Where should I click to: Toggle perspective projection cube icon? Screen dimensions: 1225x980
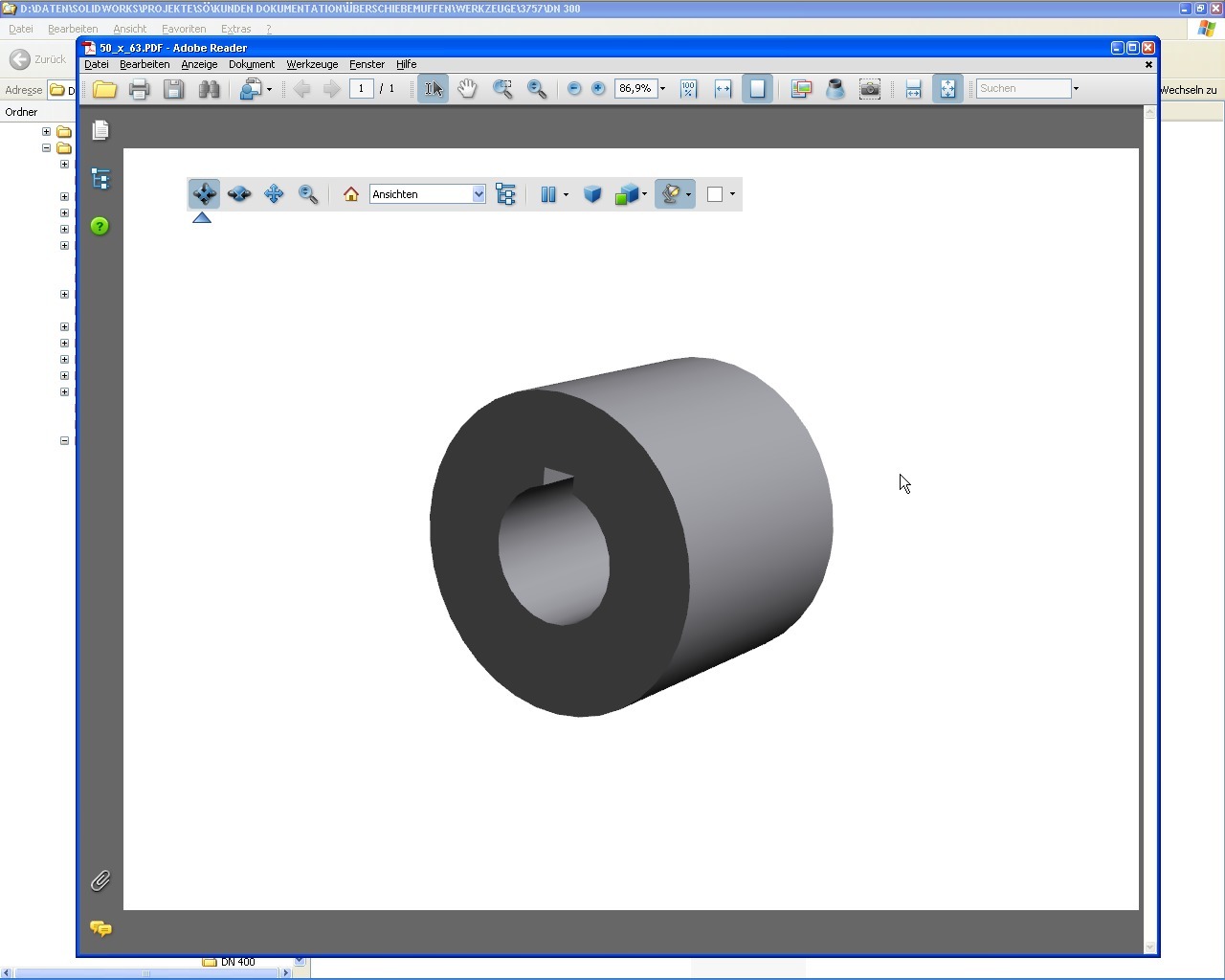click(x=592, y=194)
